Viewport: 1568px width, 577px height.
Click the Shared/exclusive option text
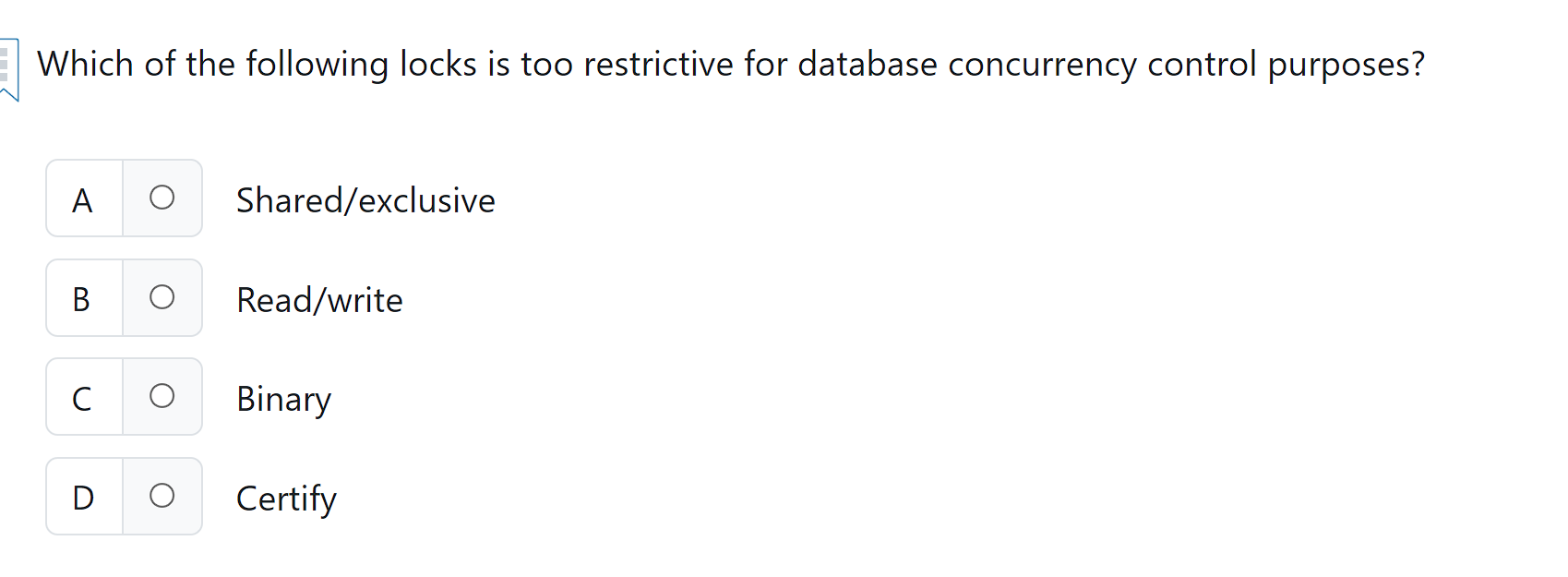click(365, 199)
